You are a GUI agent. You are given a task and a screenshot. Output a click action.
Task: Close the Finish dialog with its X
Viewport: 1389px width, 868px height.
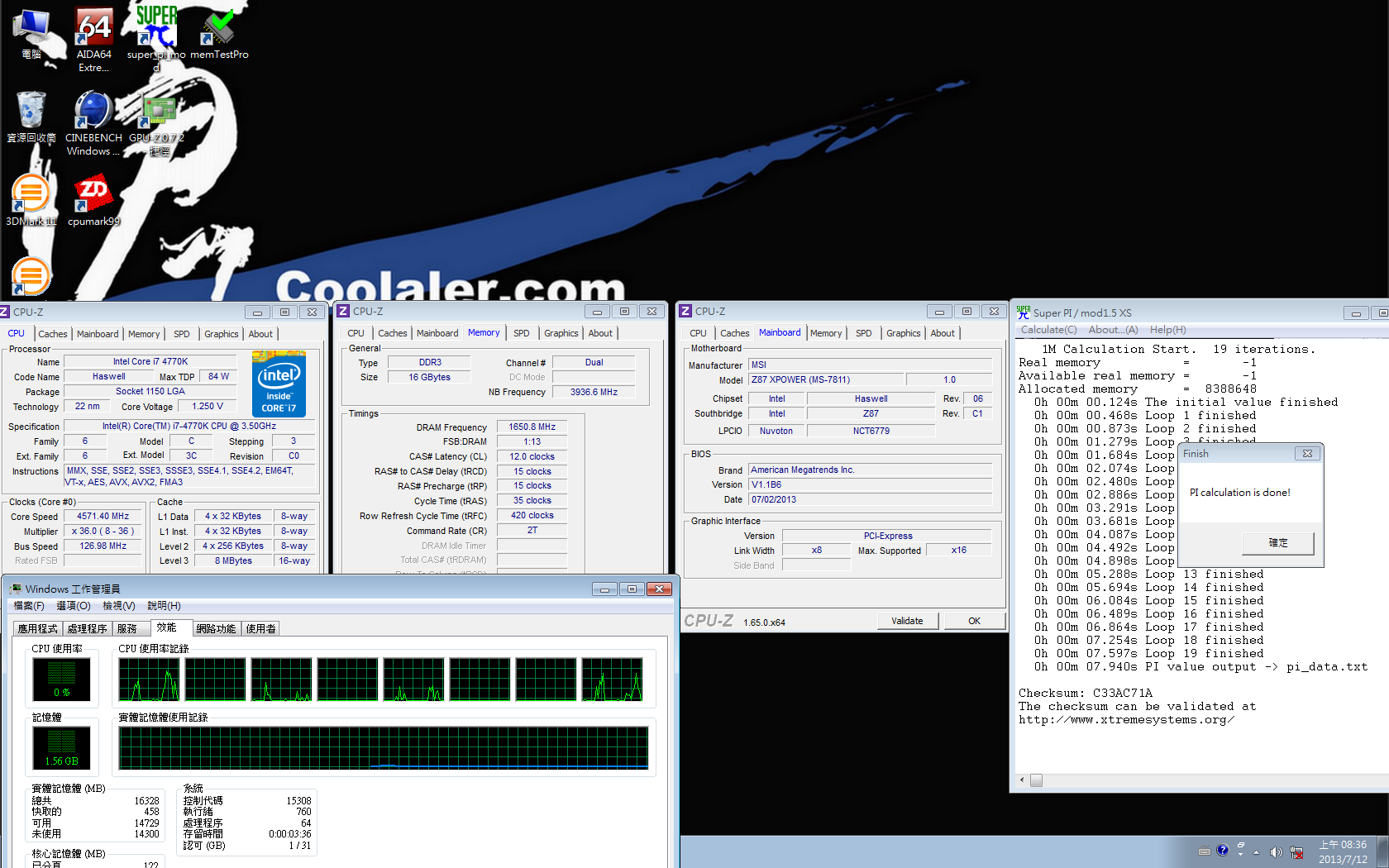[1307, 454]
